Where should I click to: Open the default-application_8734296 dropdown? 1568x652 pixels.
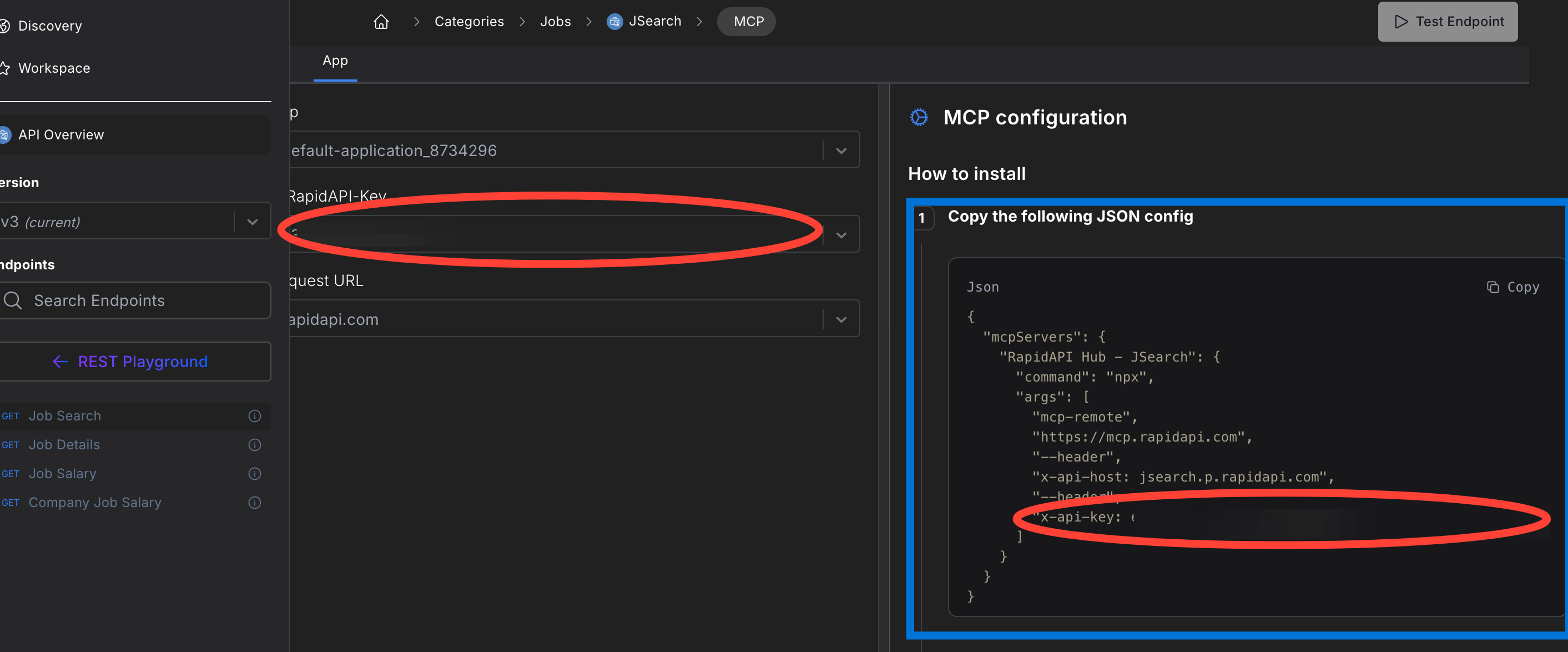pos(840,151)
